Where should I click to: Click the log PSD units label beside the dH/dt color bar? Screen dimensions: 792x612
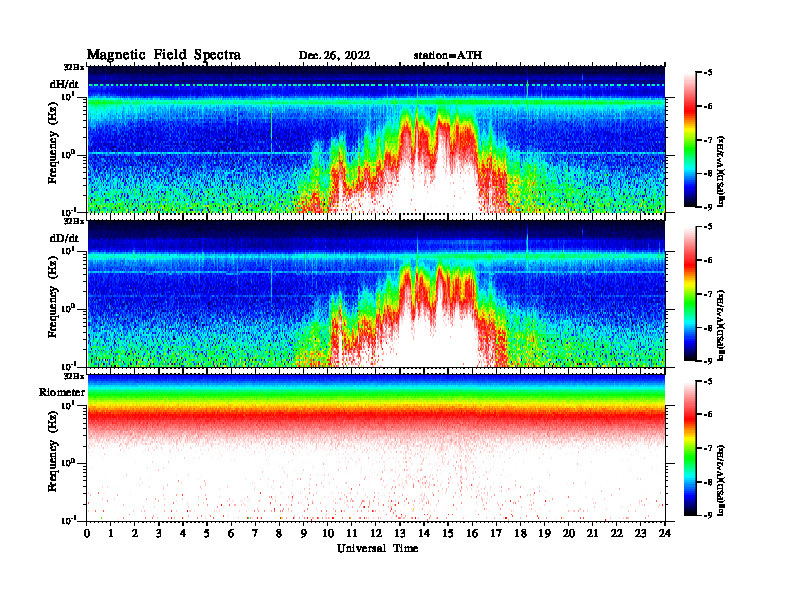point(721,171)
